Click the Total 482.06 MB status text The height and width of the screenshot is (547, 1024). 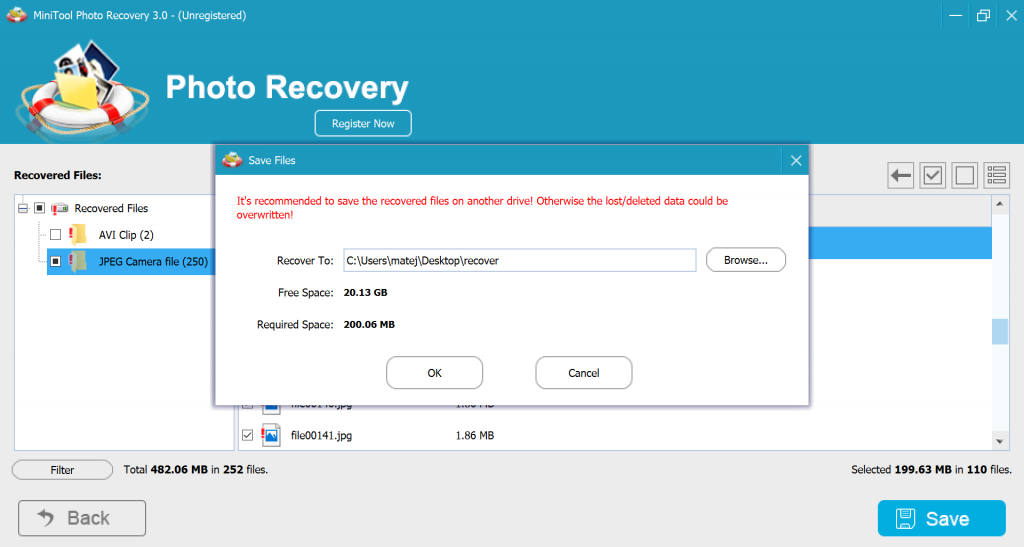[x=196, y=469]
